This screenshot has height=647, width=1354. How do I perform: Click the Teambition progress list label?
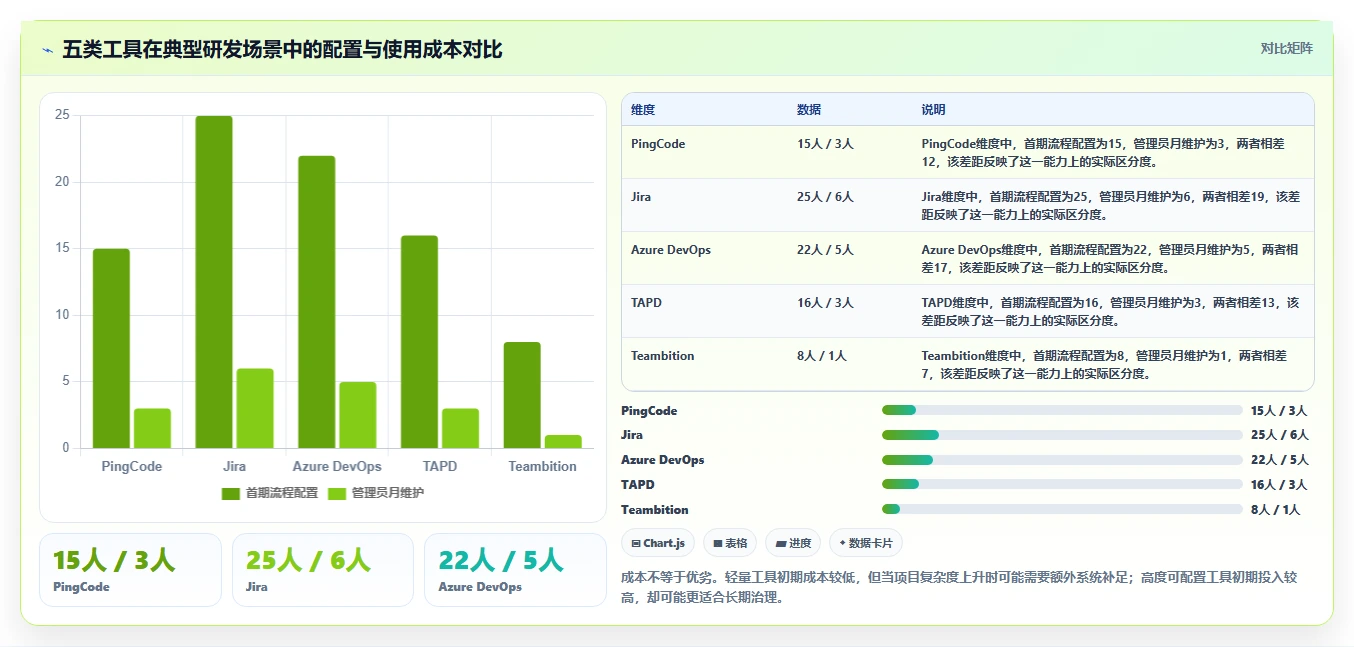tap(655, 509)
